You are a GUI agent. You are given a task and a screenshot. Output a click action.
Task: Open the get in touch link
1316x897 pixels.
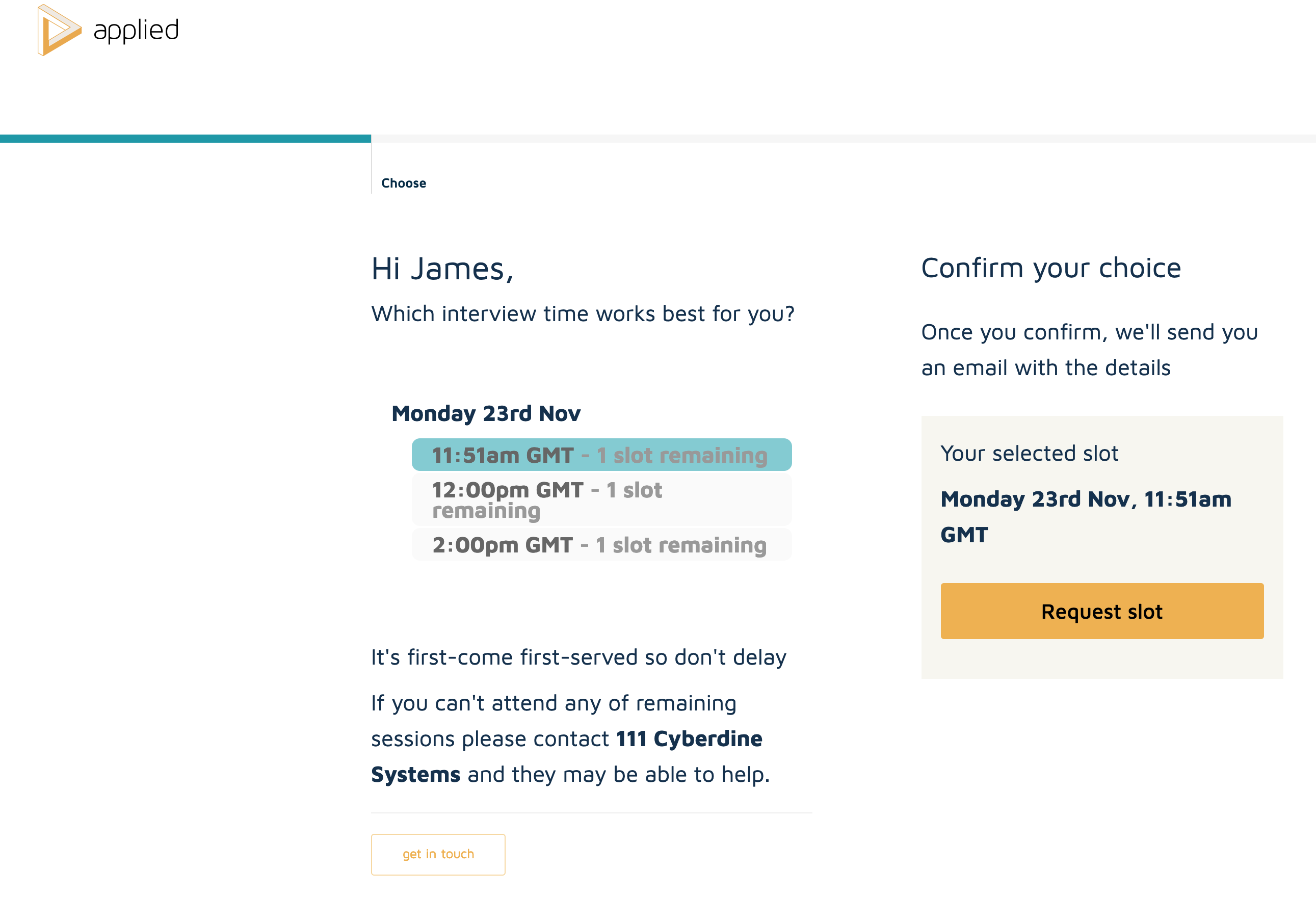click(438, 854)
